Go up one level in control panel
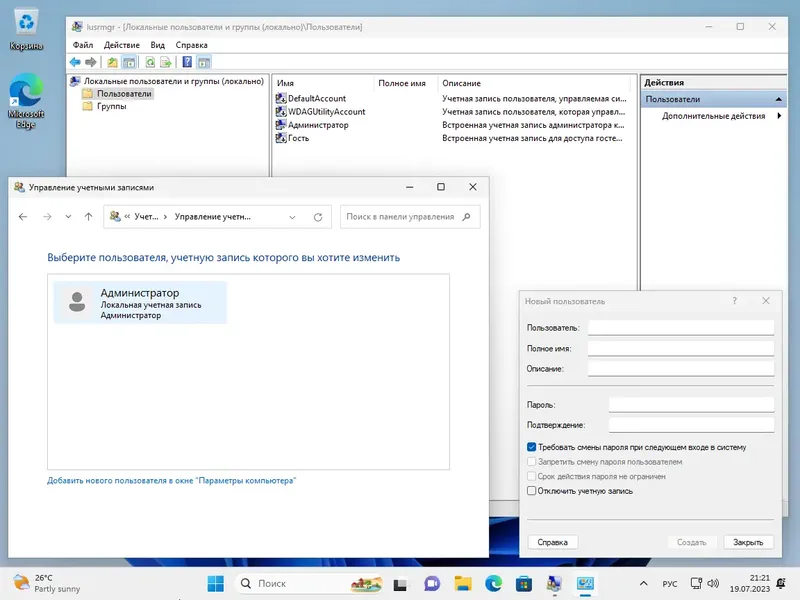Viewport: 800px width, 600px height. point(88,217)
